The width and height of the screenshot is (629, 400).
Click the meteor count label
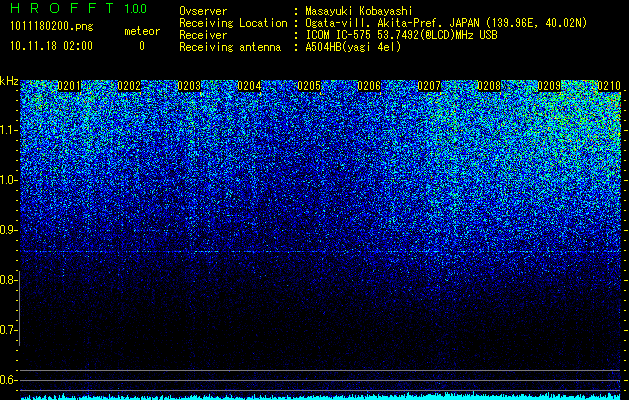tap(142, 31)
